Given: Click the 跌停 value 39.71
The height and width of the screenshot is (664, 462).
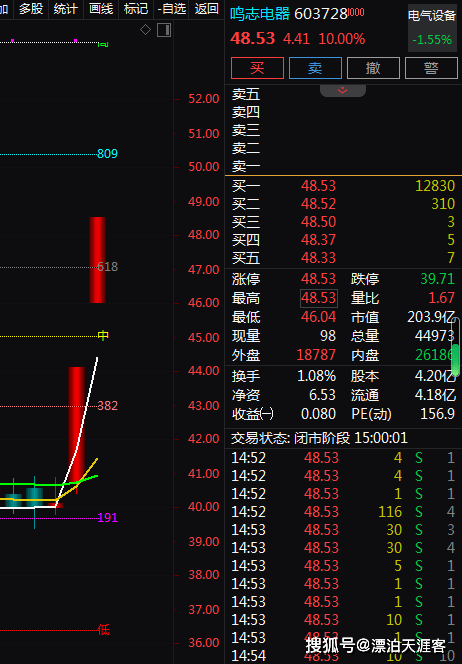Looking at the screenshot, I should tap(437, 279).
